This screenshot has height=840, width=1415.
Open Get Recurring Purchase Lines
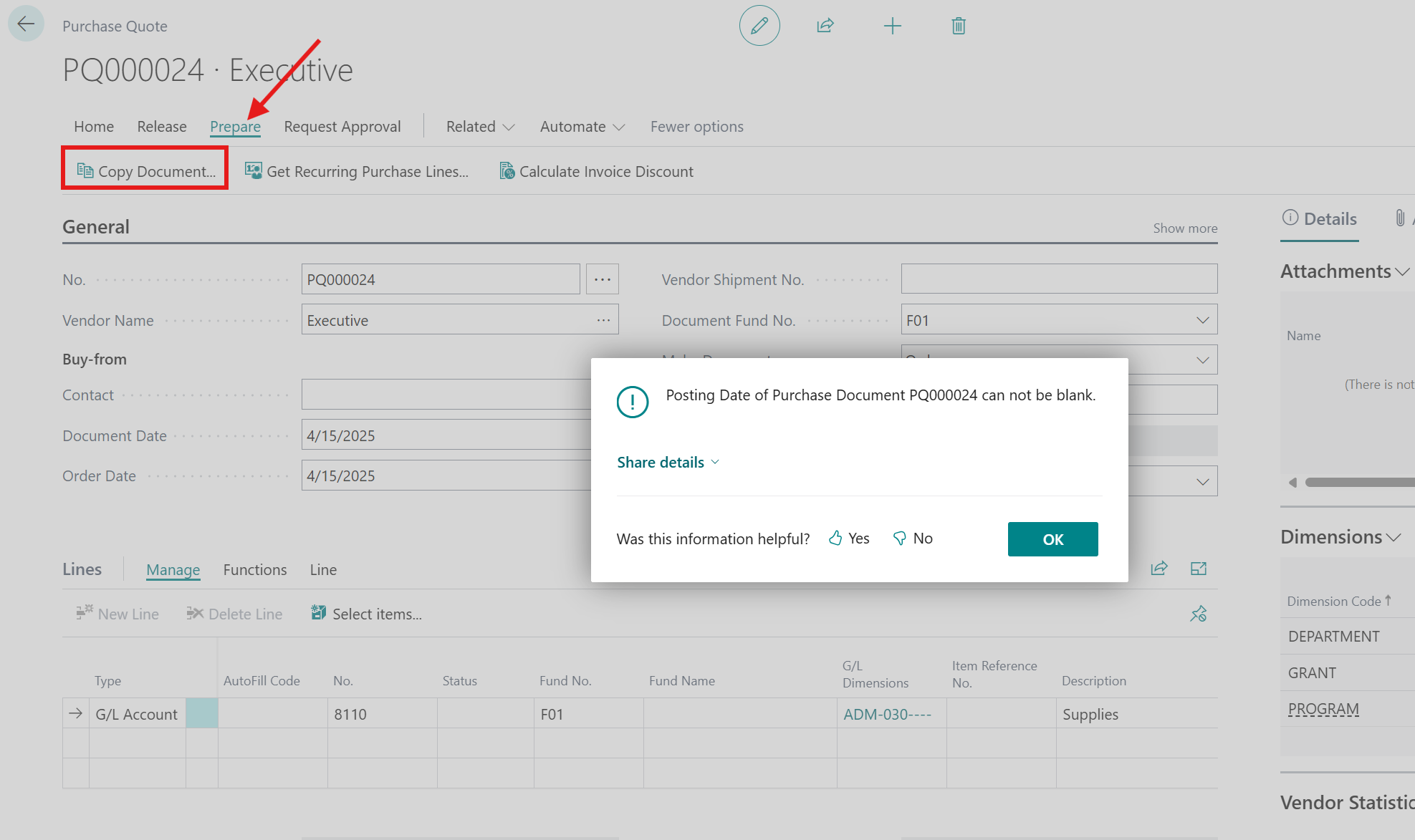point(357,171)
